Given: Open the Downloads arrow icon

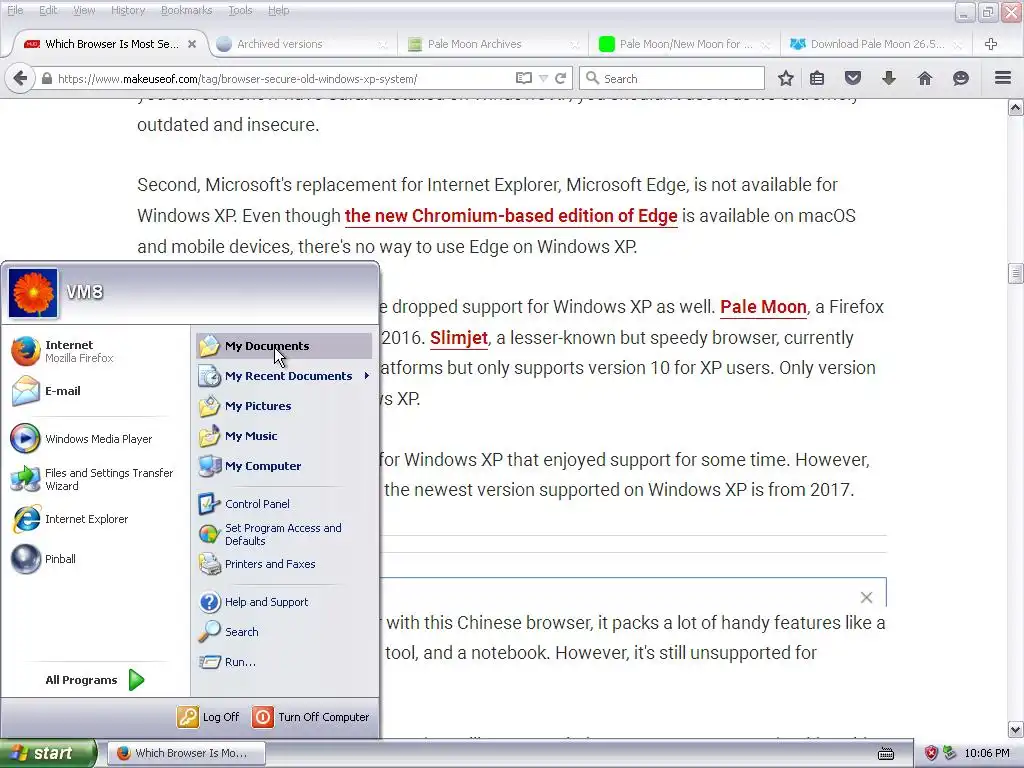Looking at the screenshot, I should (x=889, y=78).
